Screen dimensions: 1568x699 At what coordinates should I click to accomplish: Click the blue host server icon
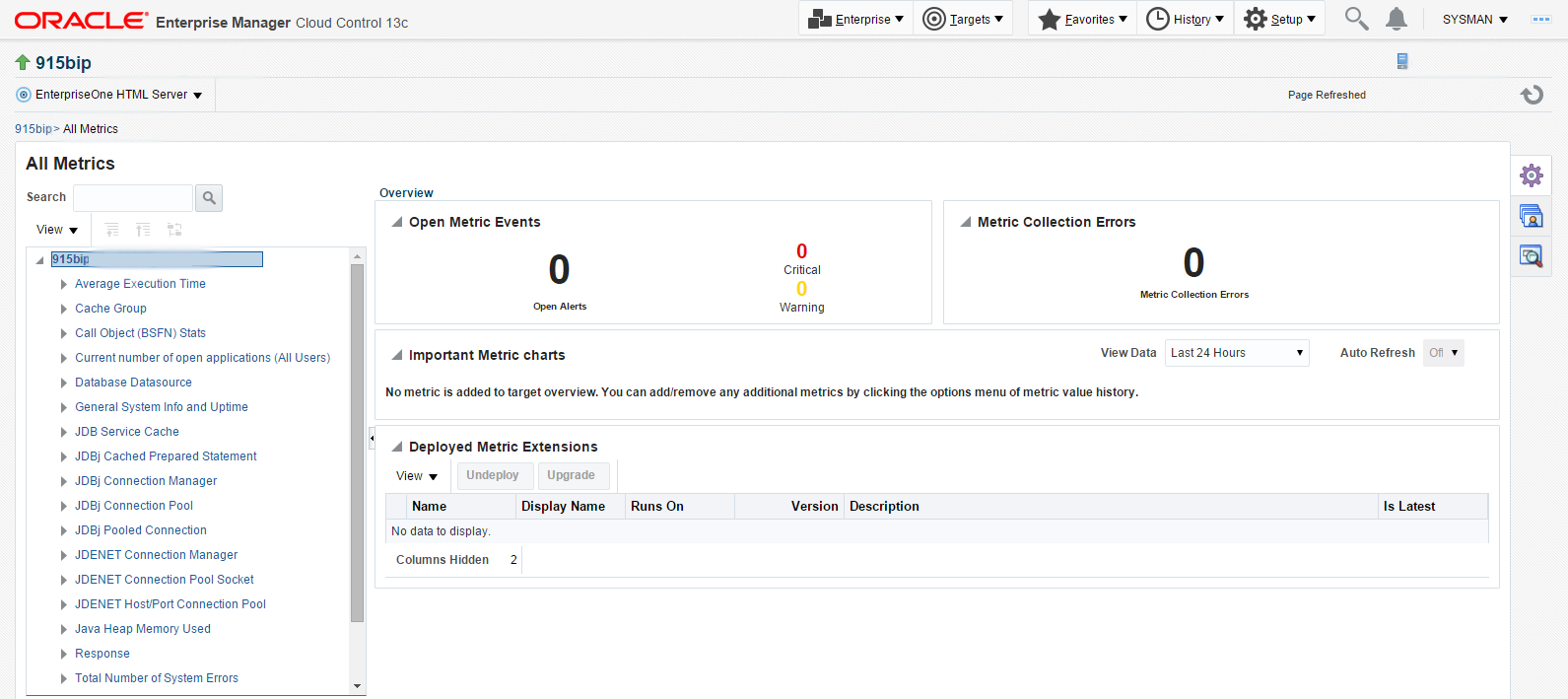pyautogui.click(x=1401, y=61)
